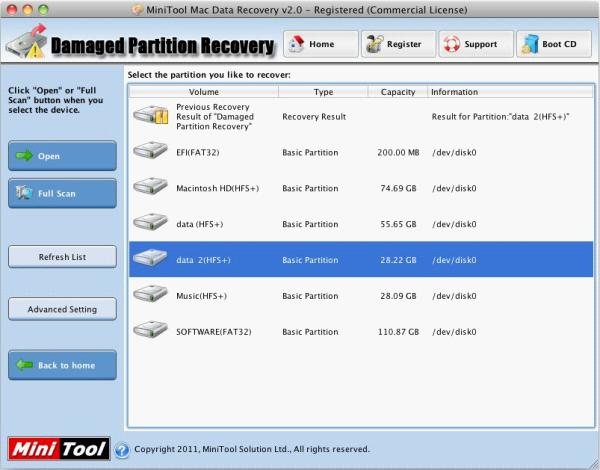The image size is (600, 470).
Task: Select the data (HFS+) volume name
Action: (x=200, y=224)
